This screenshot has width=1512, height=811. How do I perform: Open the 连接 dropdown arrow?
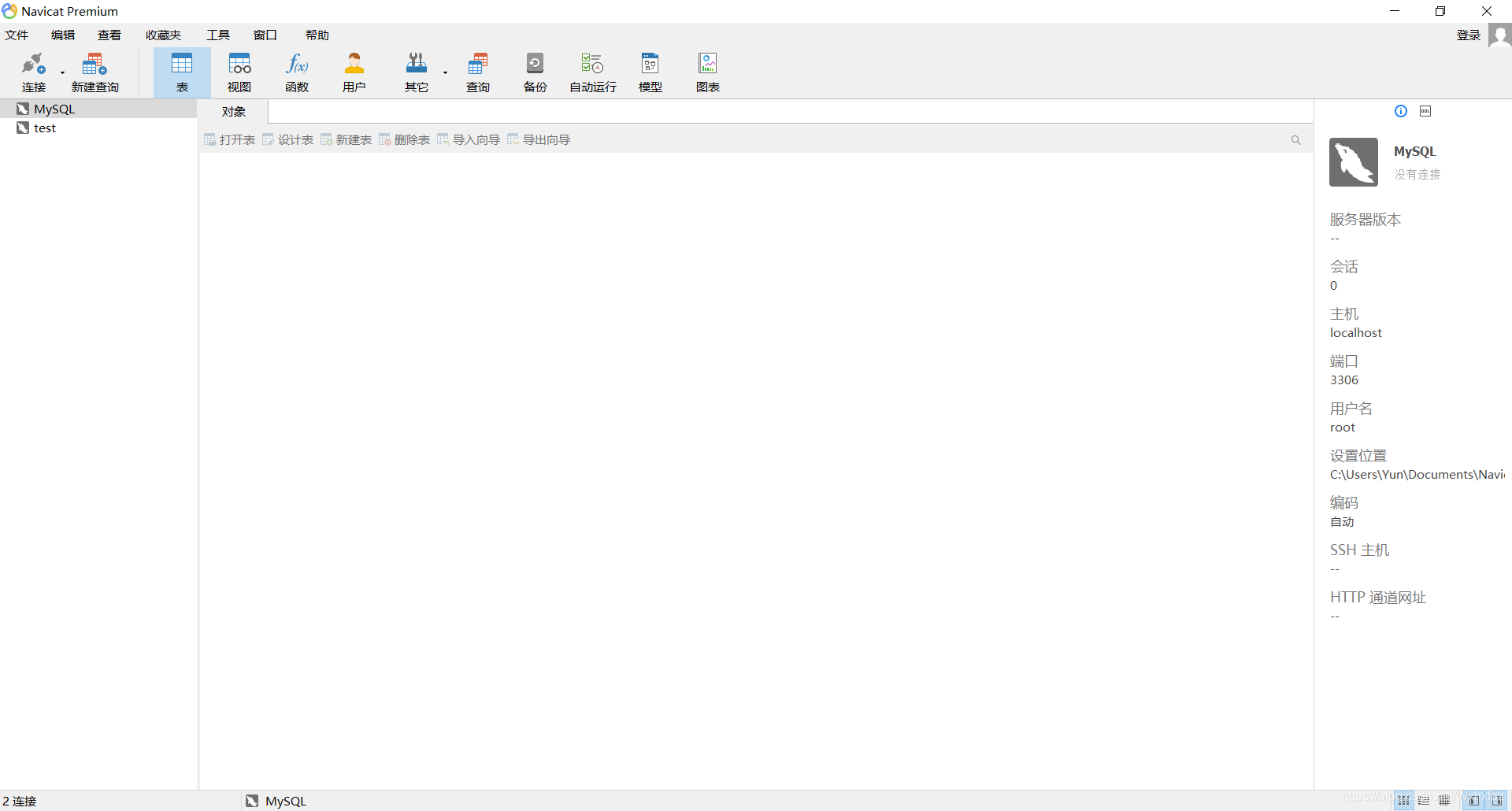point(63,73)
